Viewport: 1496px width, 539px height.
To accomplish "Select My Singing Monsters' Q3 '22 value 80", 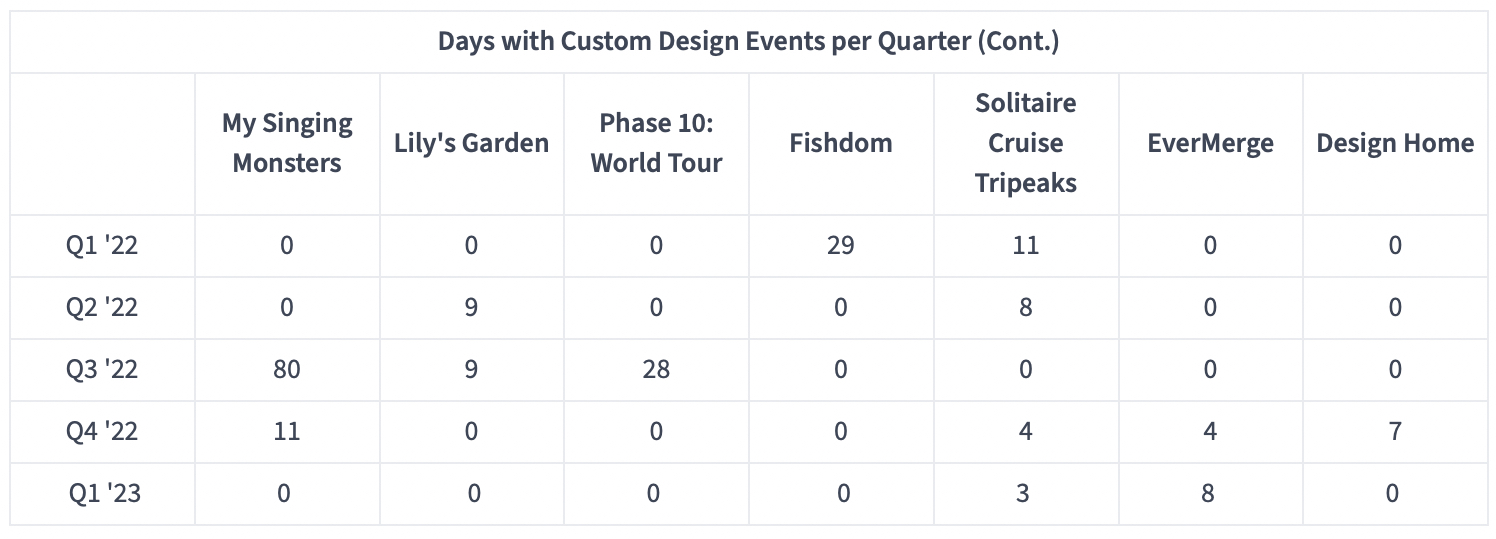I will coord(286,369).
